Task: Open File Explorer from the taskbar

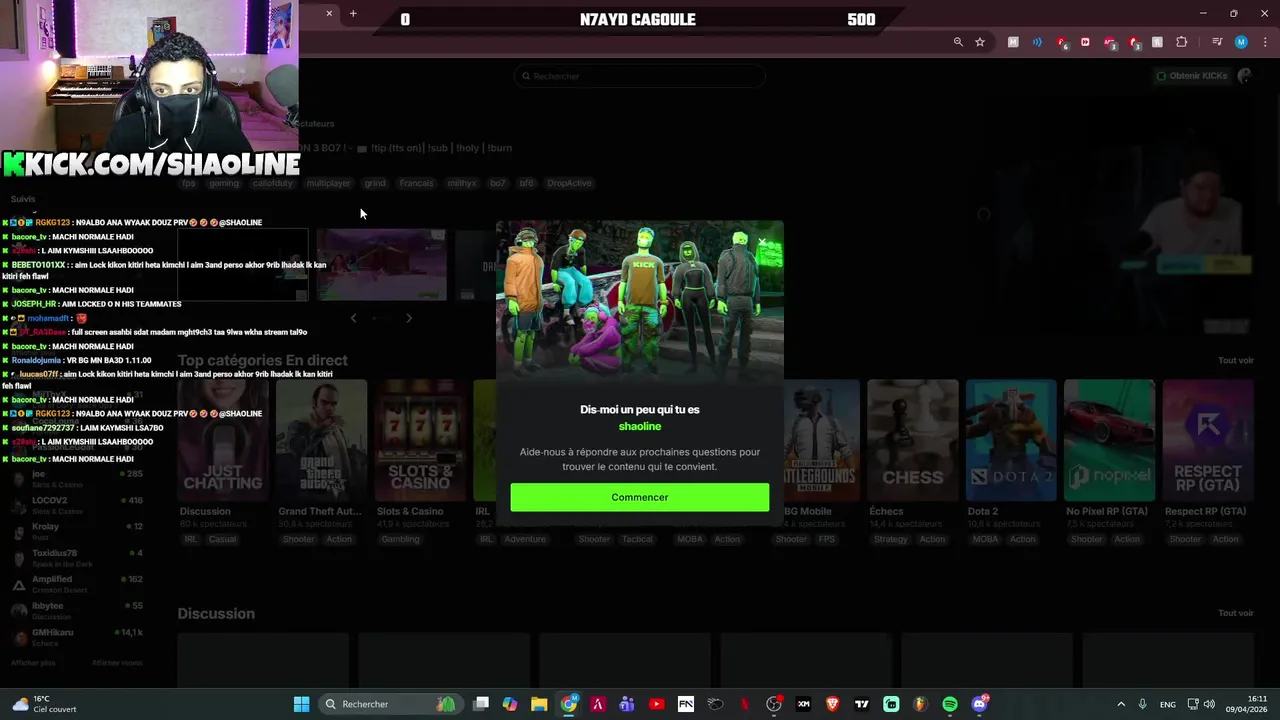Action: point(539,704)
